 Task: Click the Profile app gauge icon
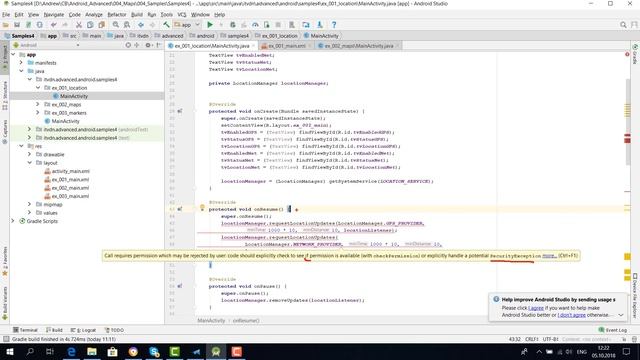255,25
